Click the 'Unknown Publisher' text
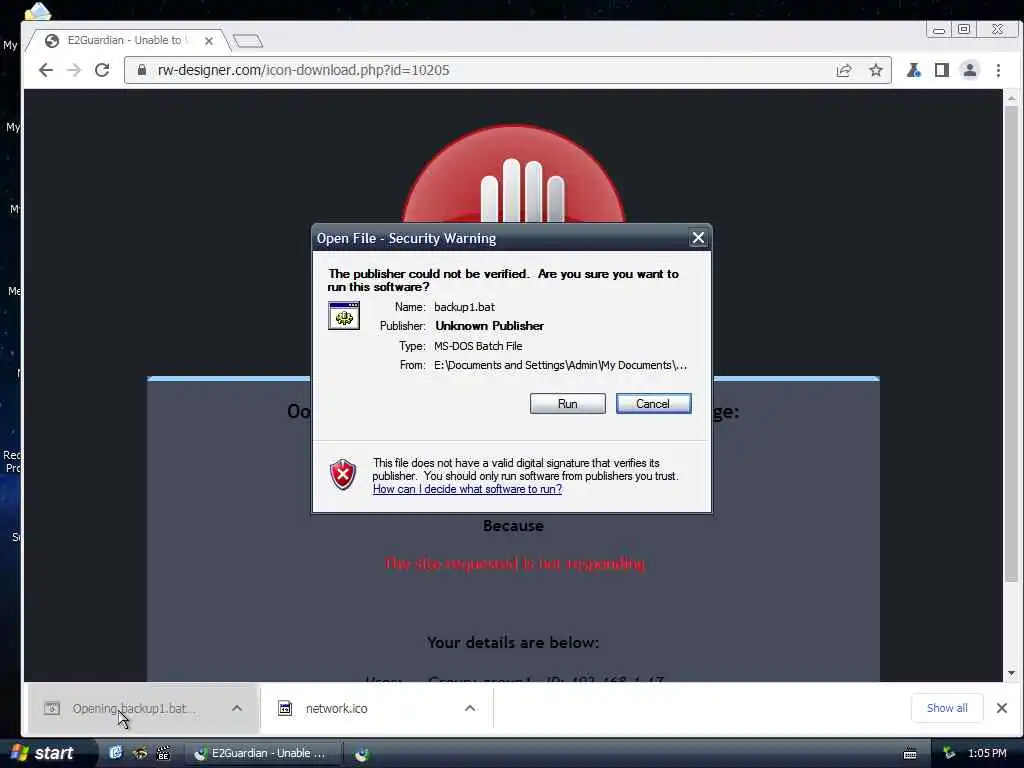This screenshot has height=768, width=1024. (x=489, y=326)
